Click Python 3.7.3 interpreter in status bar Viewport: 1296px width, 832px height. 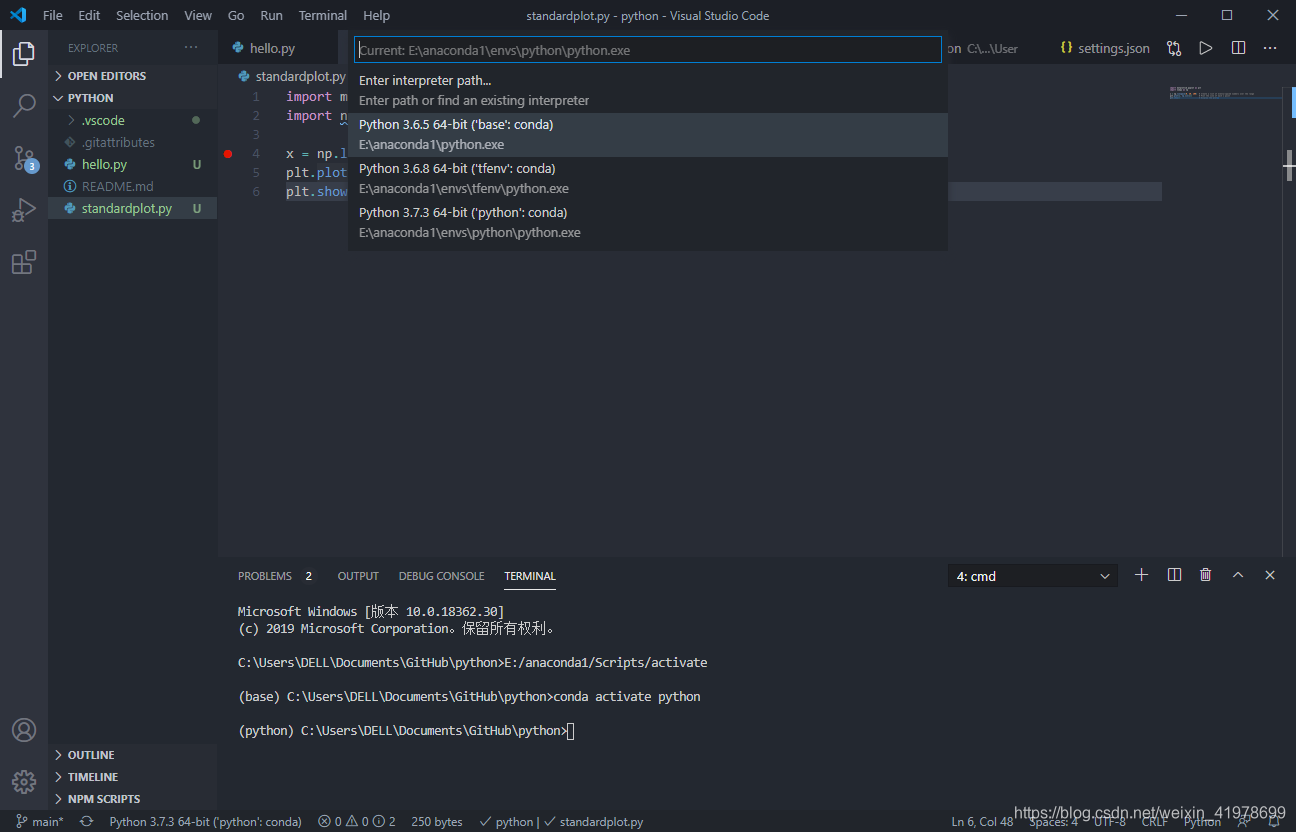(x=205, y=821)
